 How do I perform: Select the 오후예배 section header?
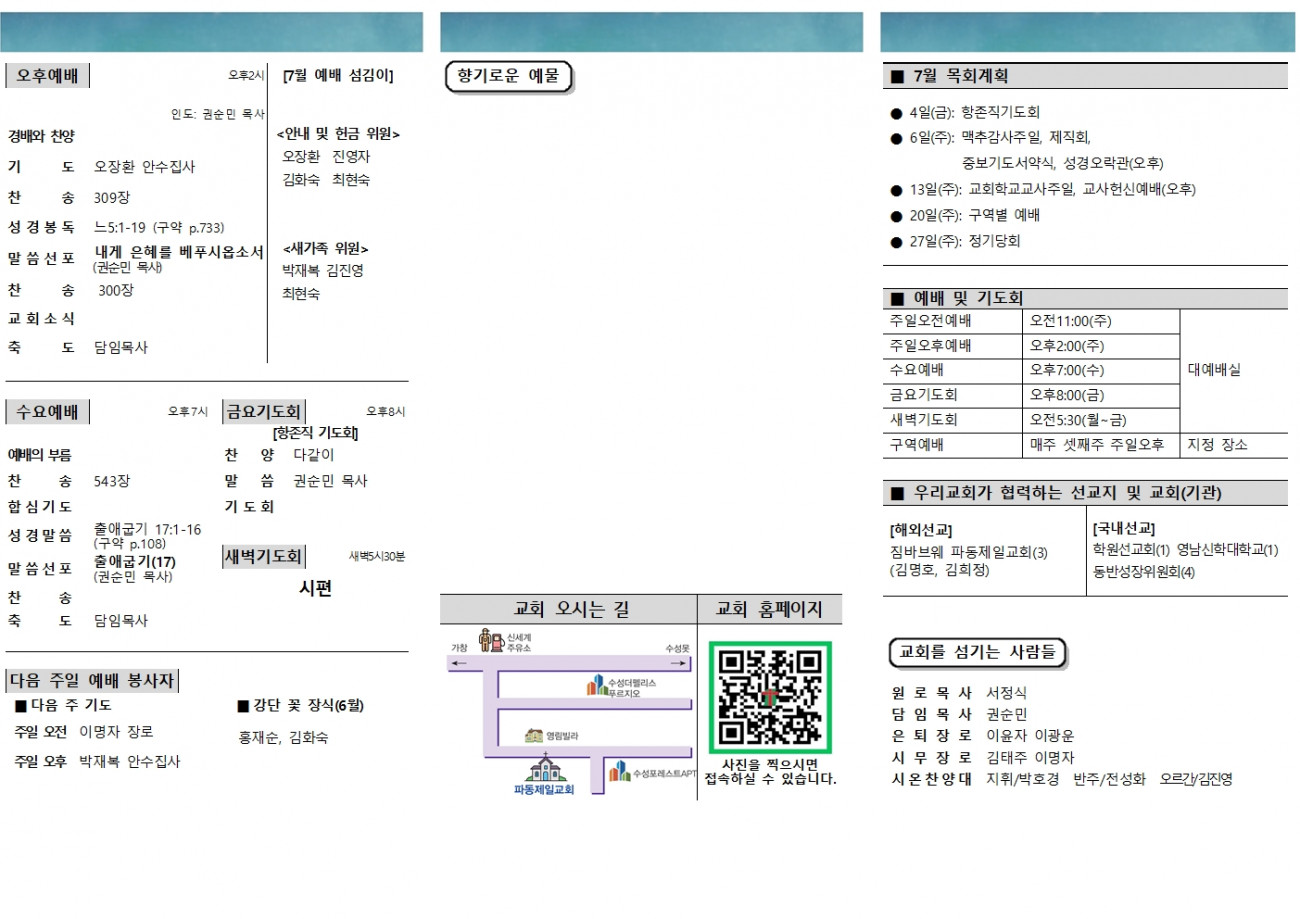(47, 75)
